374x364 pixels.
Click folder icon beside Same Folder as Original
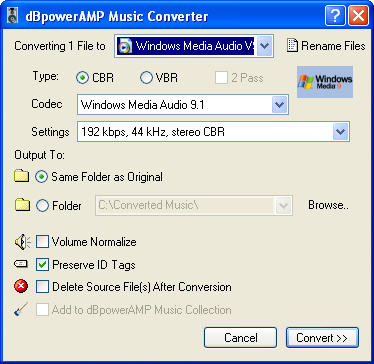point(22,176)
